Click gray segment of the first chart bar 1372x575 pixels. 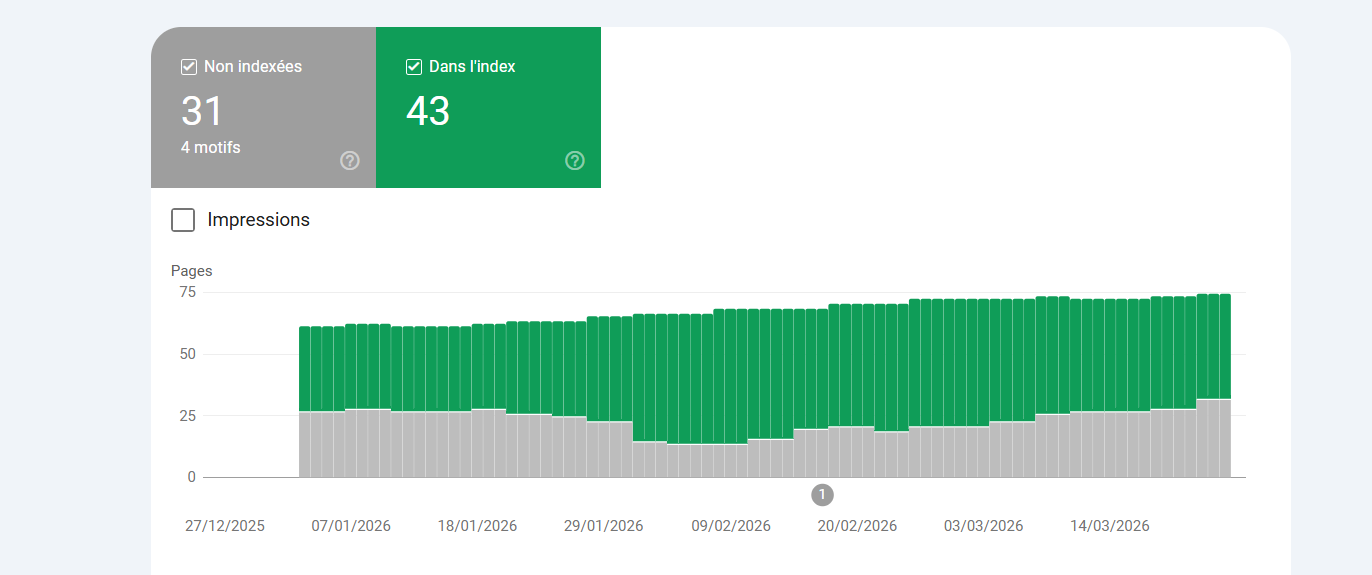(305, 444)
